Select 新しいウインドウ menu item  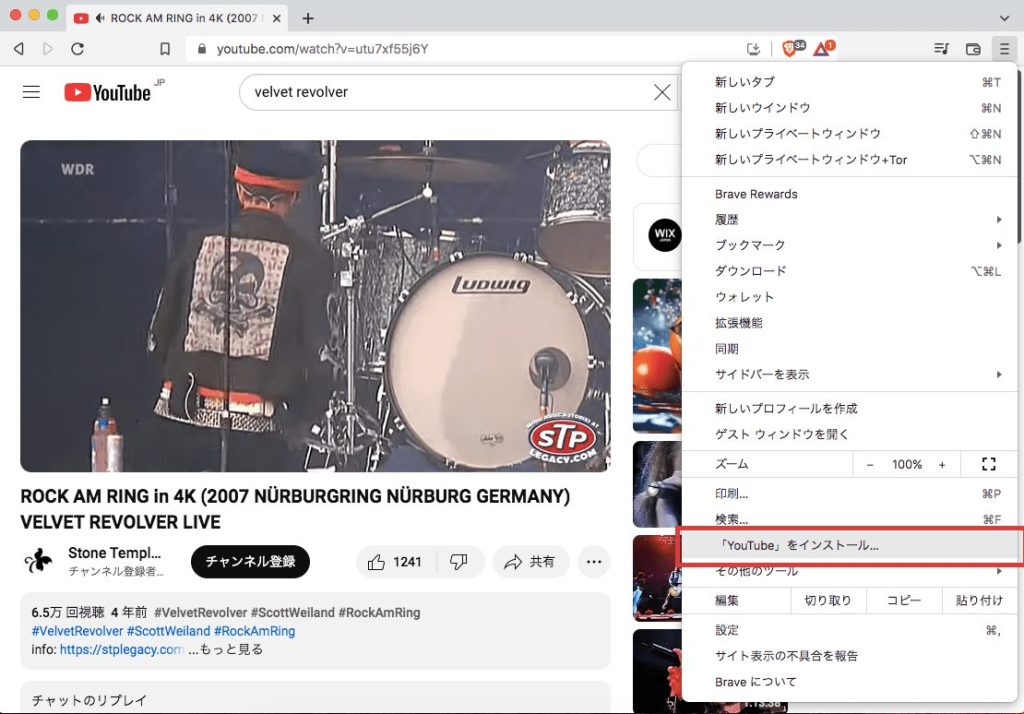pyautogui.click(x=849, y=108)
